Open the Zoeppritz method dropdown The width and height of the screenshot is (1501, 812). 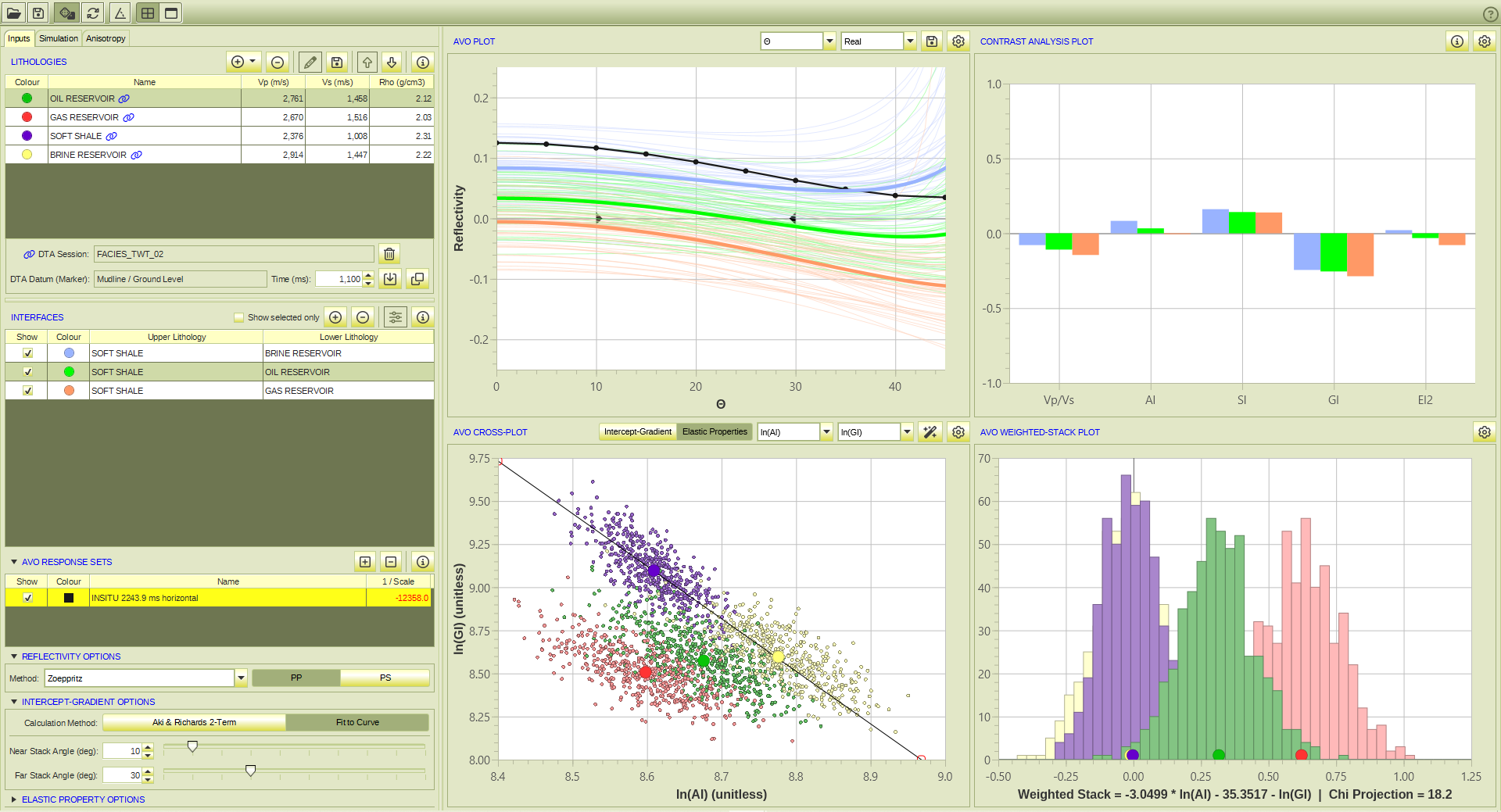click(241, 678)
